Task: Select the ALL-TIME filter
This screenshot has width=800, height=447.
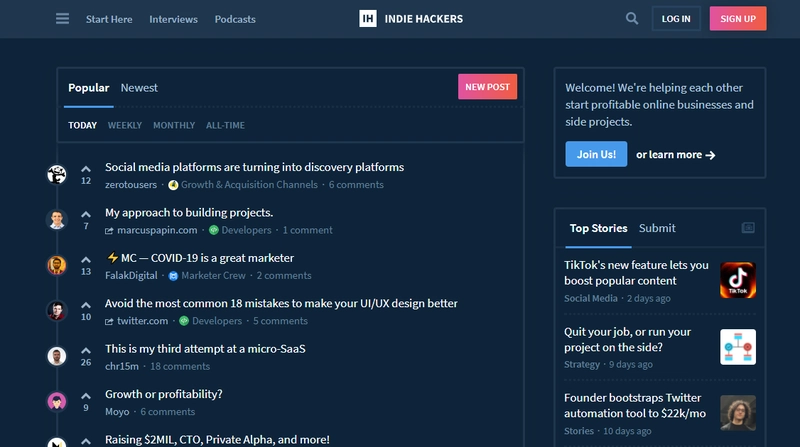Action: [226, 126]
